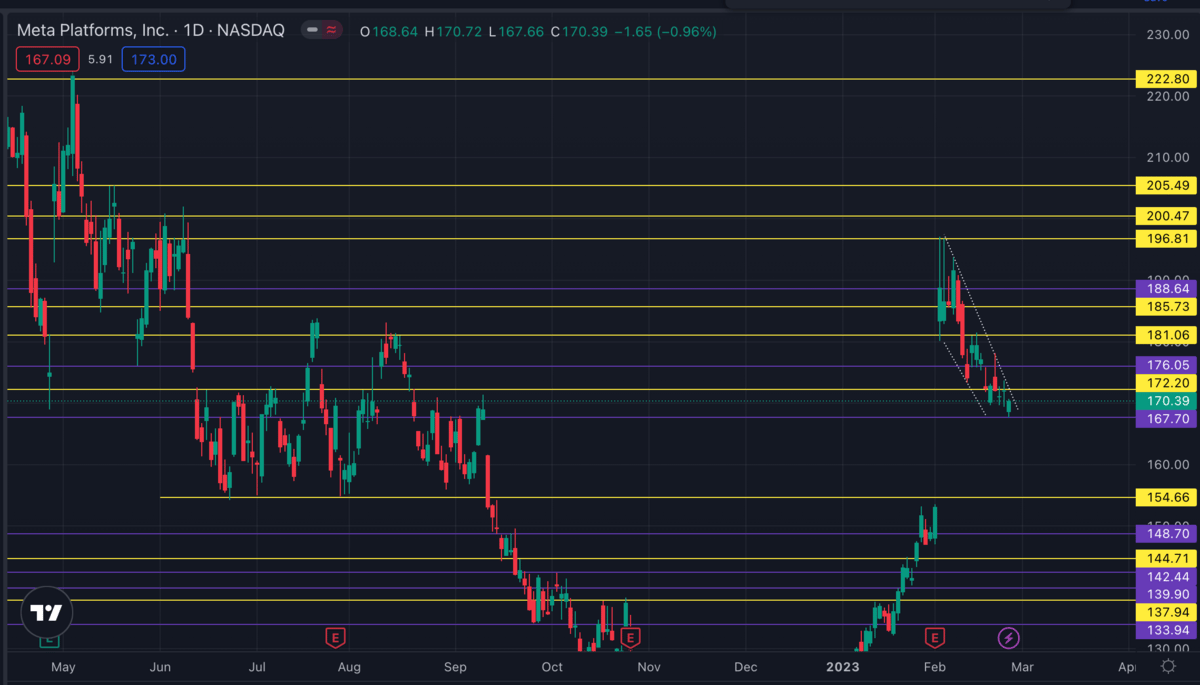This screenshot has width=1200, height=685.
Task: Click the Meta Platforms, Inc. symbol title
Action: (92, 31)
